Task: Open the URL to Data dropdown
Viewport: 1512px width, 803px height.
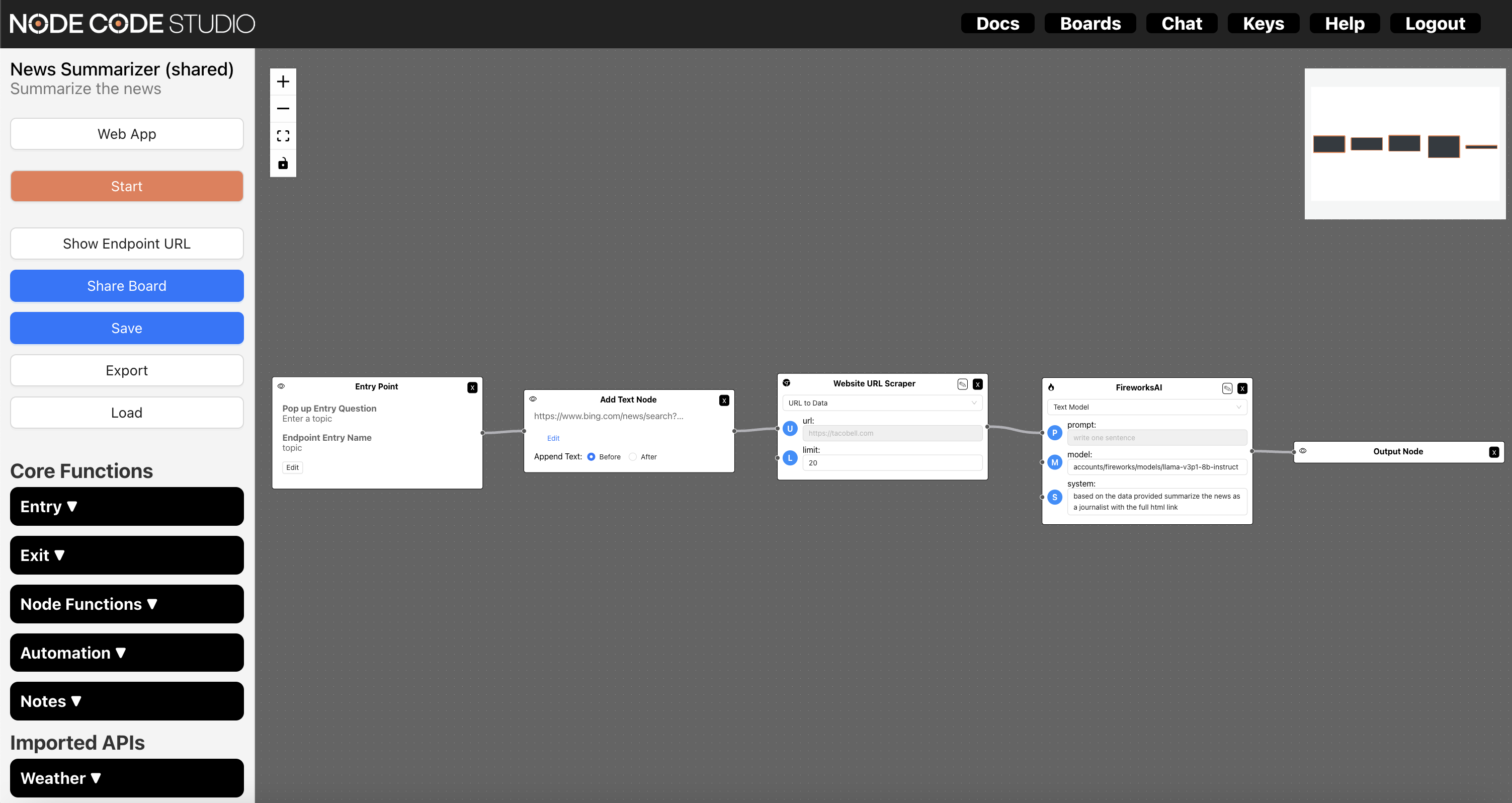Action: tap(882, 403)
